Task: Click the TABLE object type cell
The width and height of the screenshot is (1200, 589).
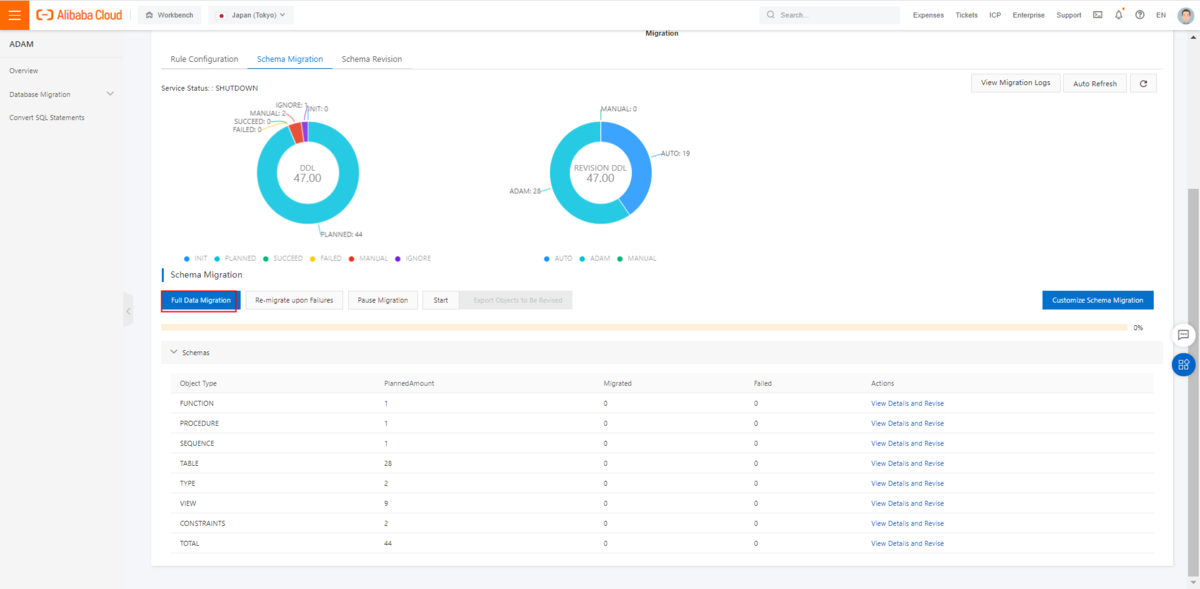Action: point(189,463)
